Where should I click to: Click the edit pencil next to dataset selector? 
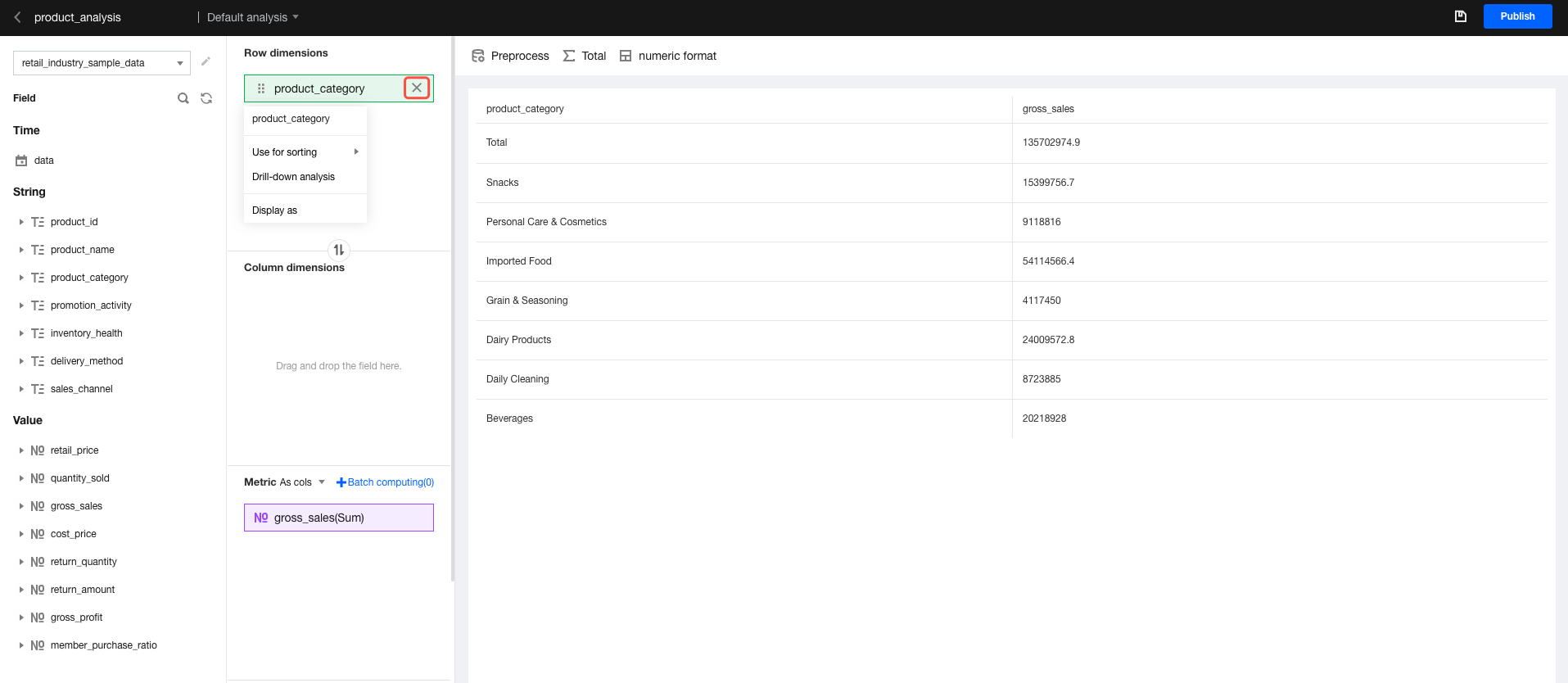(x=206, y=62)
